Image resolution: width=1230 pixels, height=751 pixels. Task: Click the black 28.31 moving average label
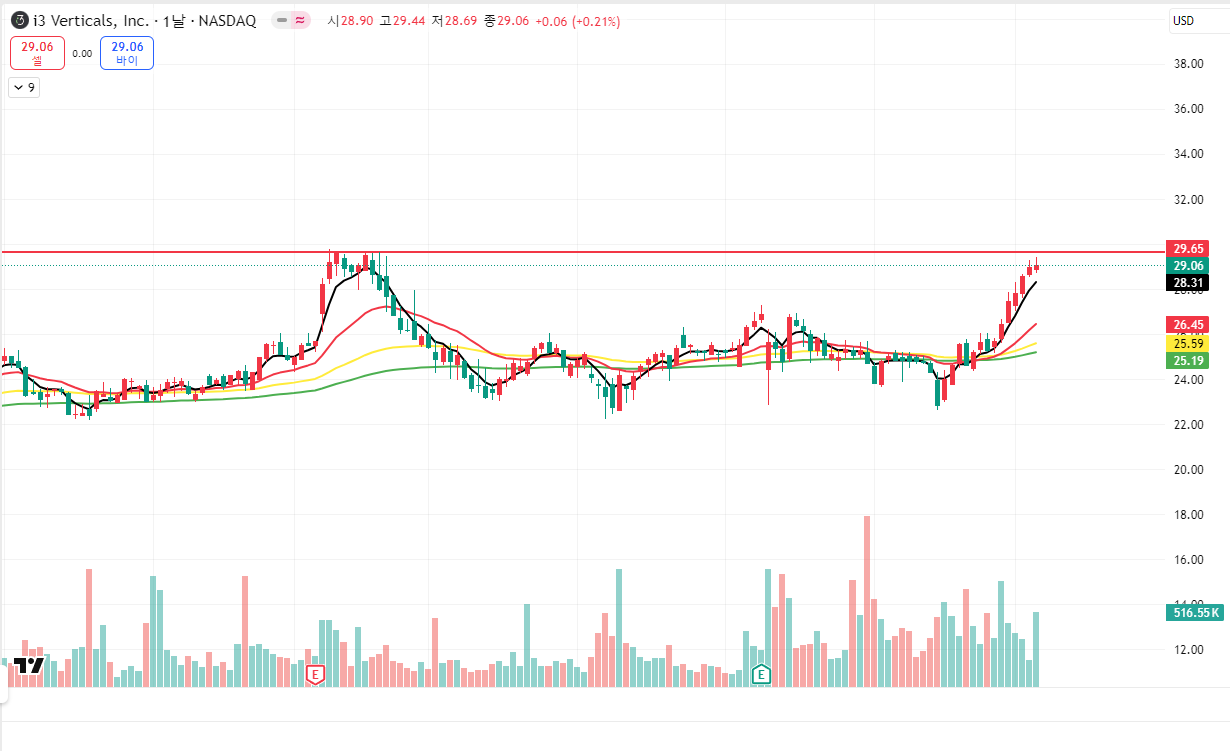pyautogui.click(x=1188, y=283)
